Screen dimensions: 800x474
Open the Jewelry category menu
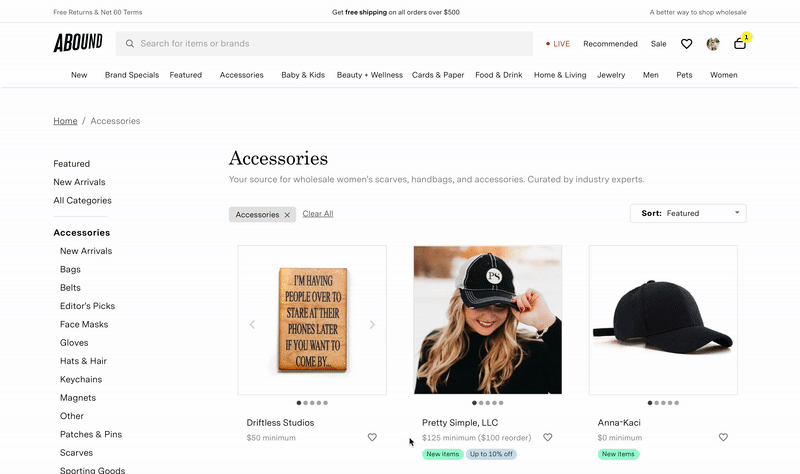(x=611, y=75)
